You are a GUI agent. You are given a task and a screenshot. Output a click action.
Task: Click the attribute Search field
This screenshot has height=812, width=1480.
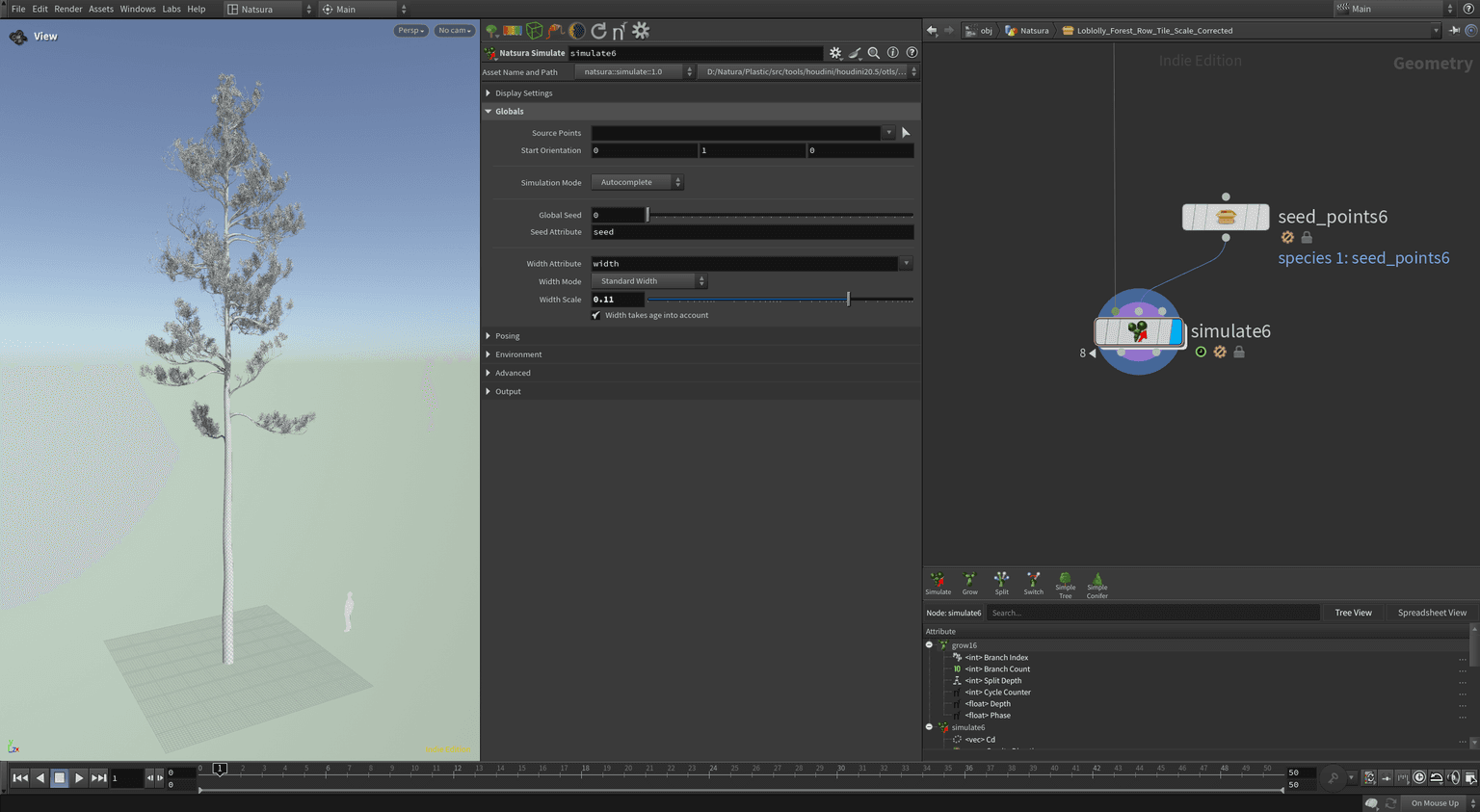coord(1152,613)
